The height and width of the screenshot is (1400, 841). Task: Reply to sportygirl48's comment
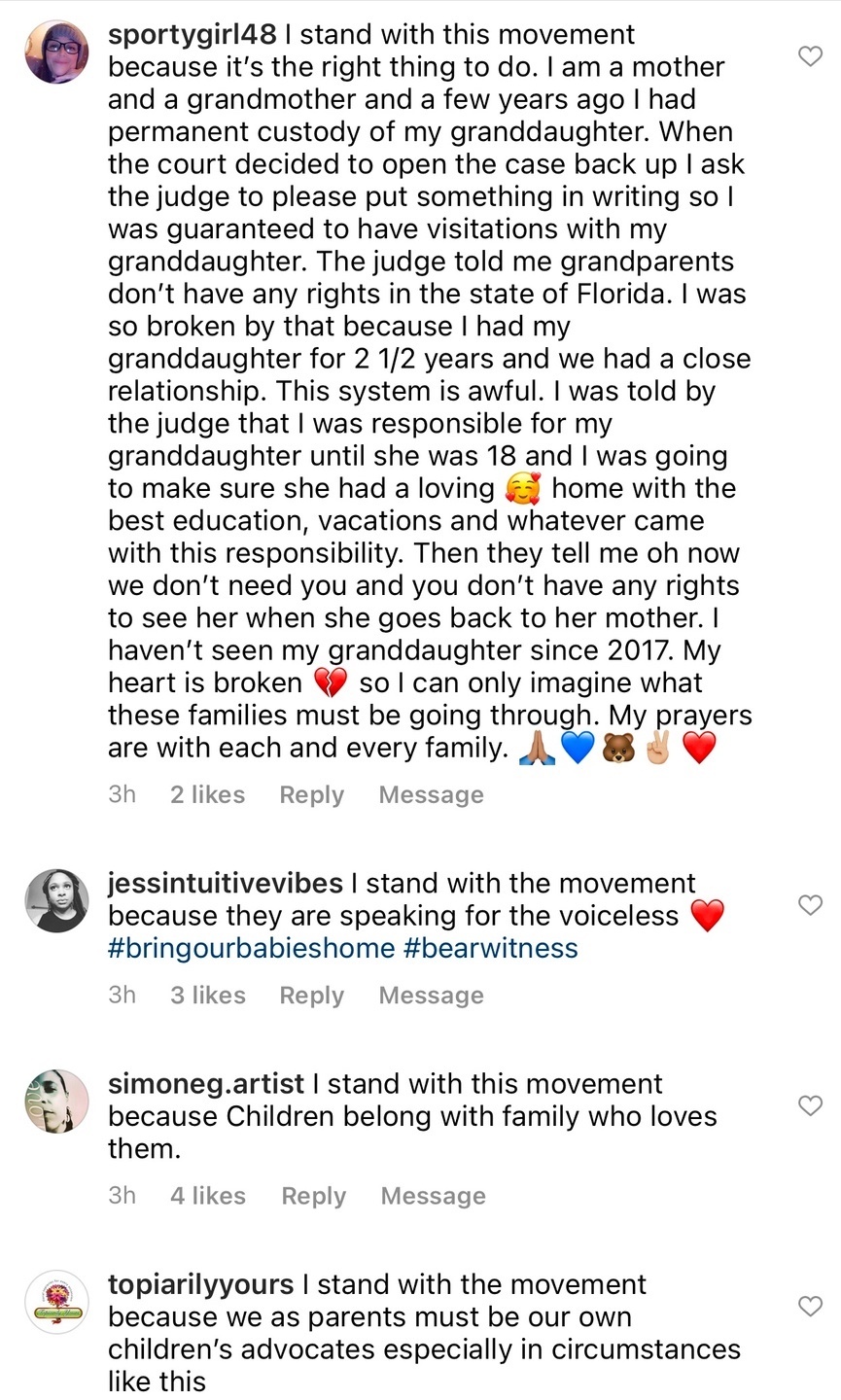311,794
